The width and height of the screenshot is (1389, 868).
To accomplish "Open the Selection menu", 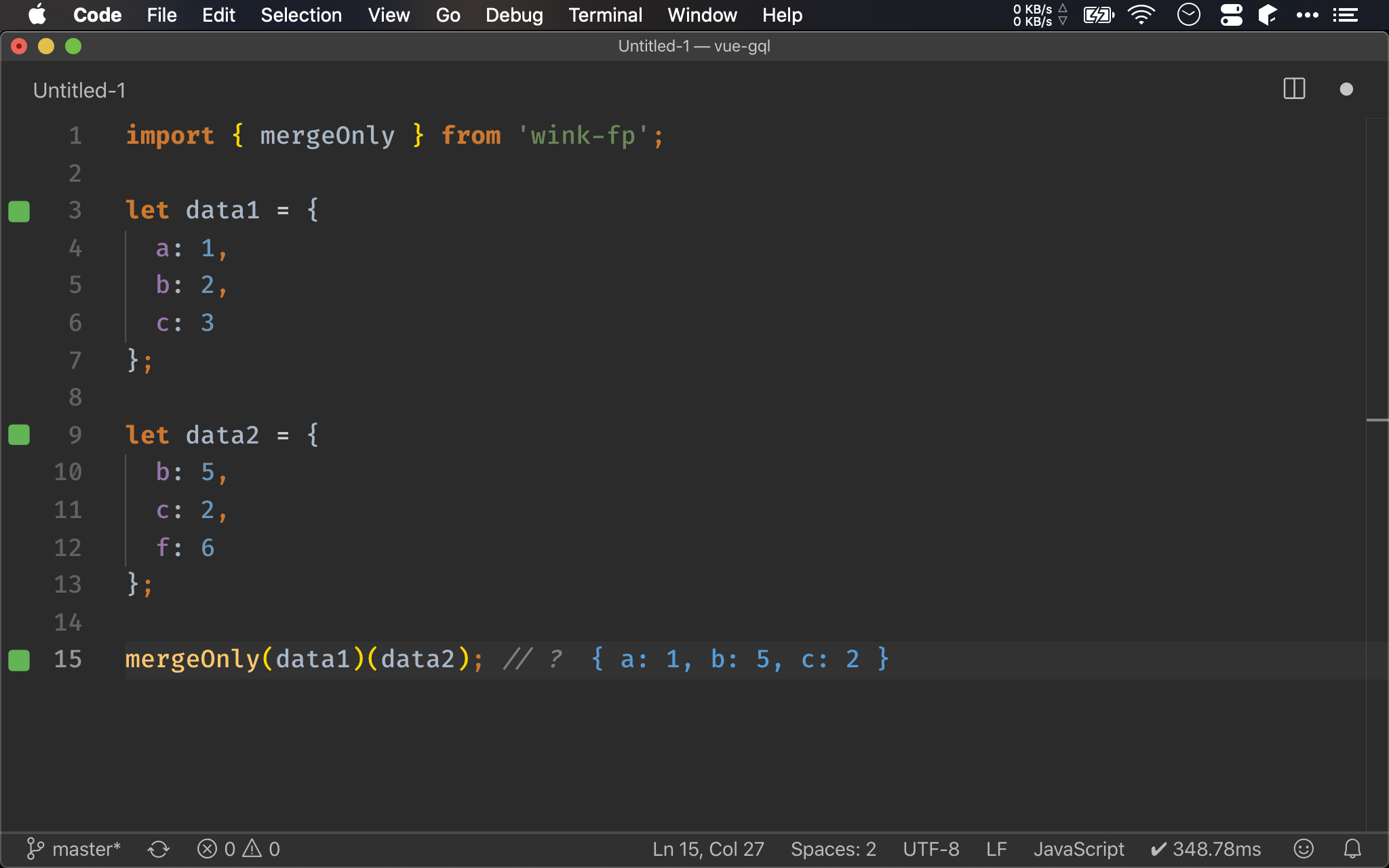I will [301, 15].
